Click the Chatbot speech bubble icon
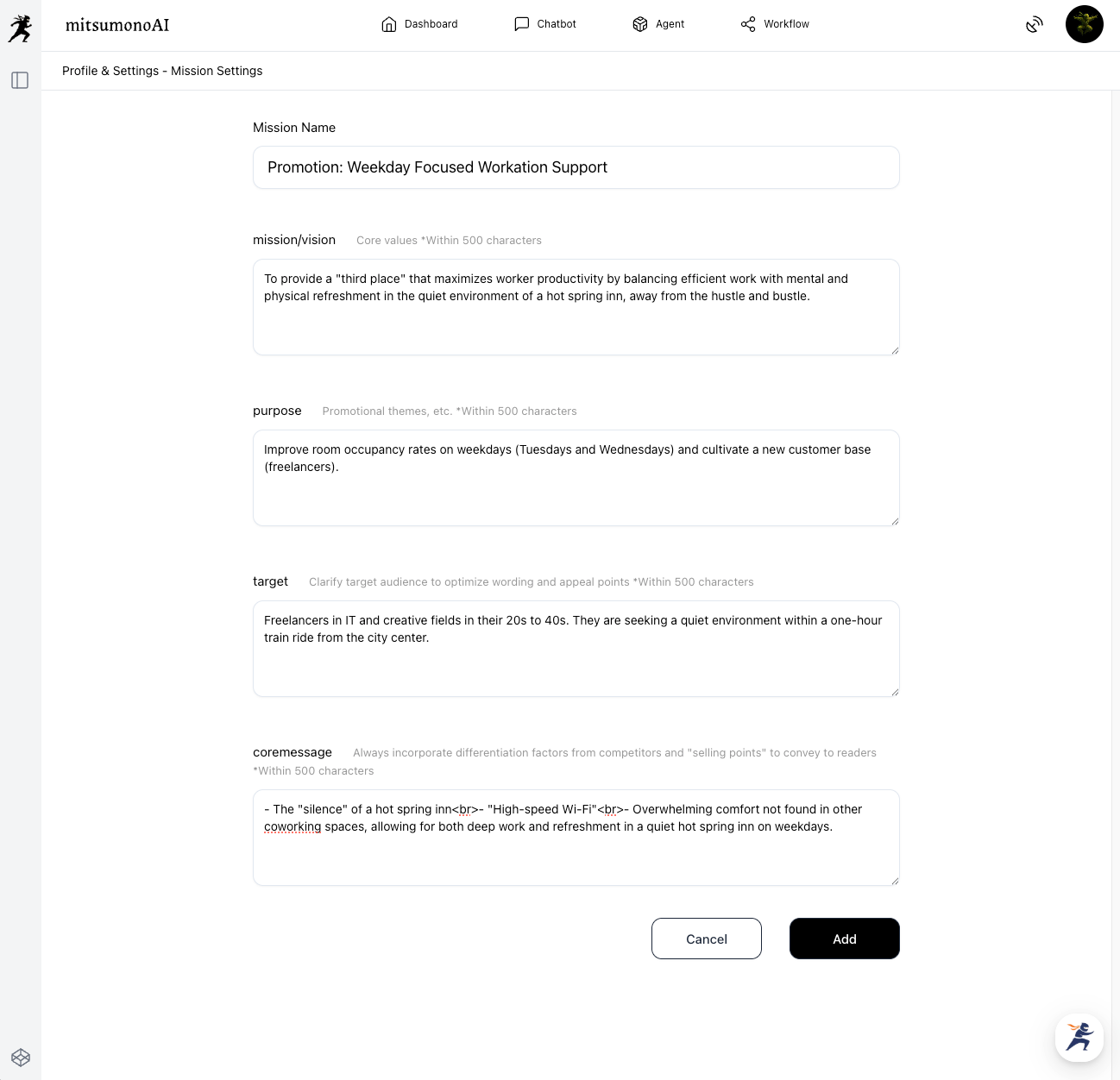 pos(521,24)
